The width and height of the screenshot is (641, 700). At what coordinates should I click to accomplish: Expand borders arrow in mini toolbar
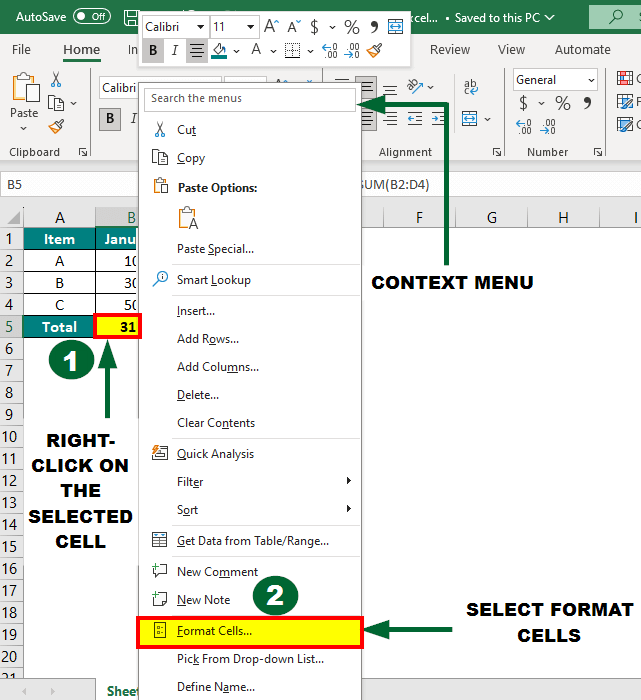310,51
